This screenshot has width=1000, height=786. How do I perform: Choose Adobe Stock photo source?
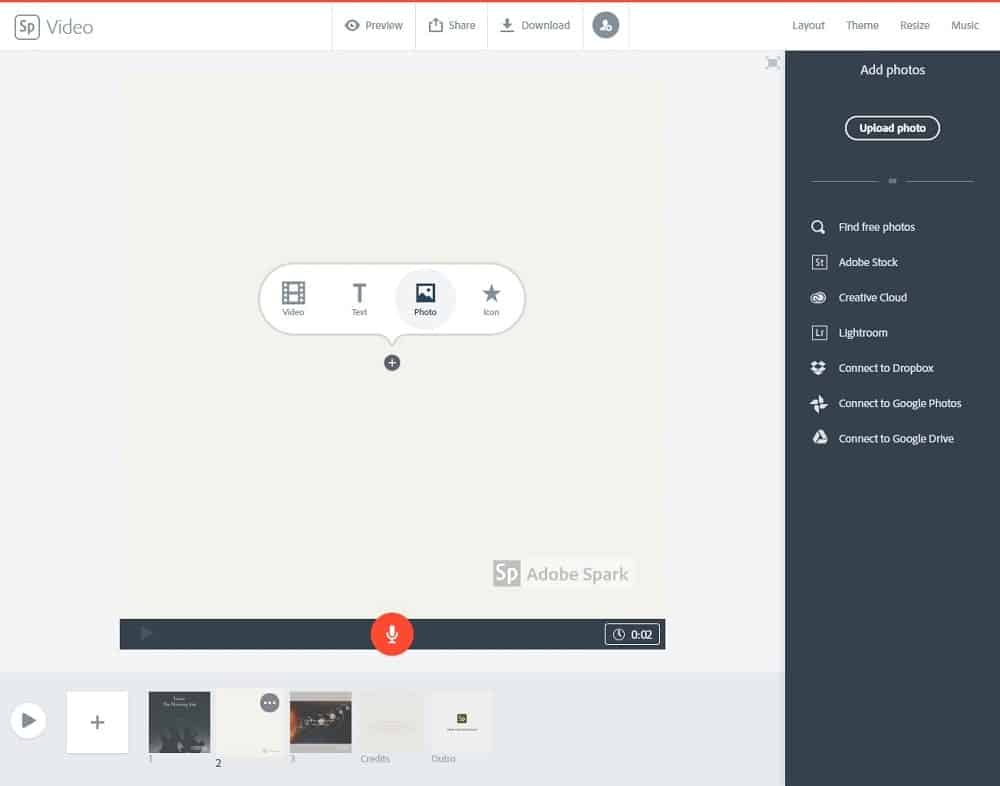point(855,262)
